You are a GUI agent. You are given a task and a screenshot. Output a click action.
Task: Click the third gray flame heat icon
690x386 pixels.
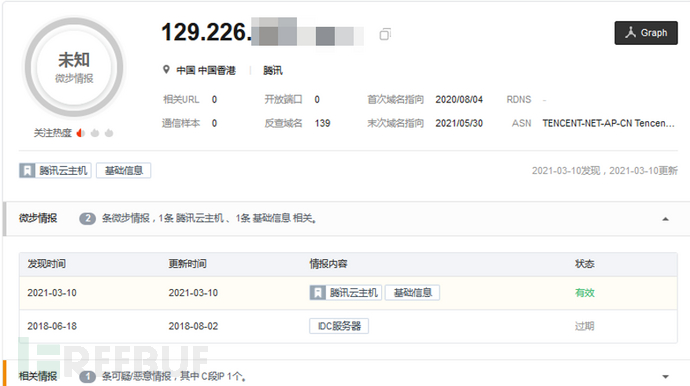click(x=109, y=133)
